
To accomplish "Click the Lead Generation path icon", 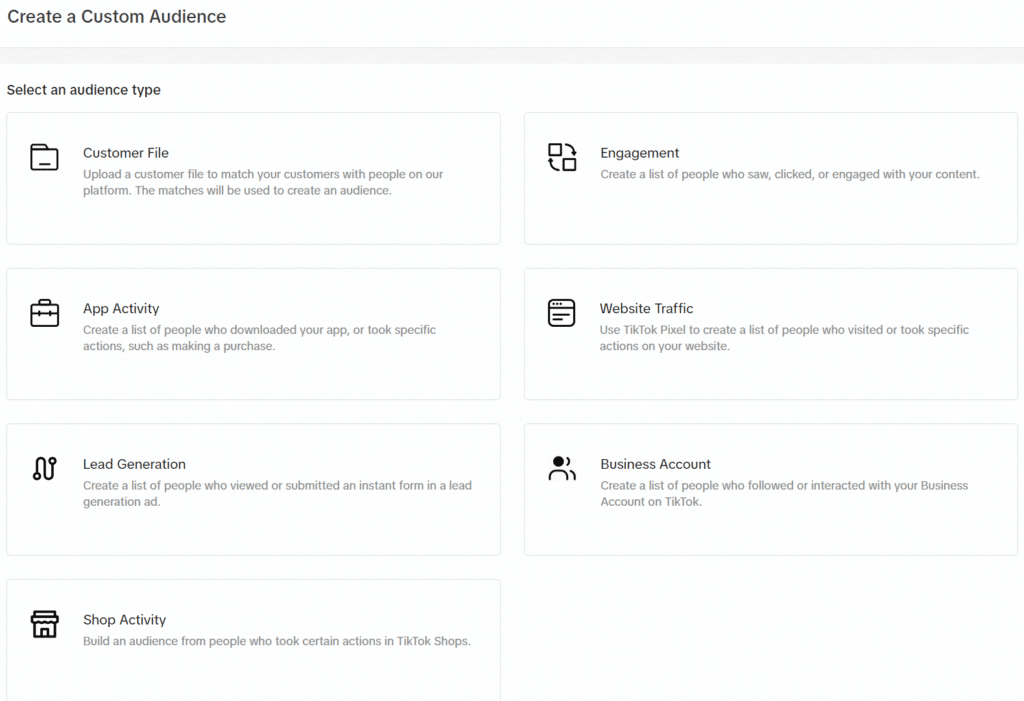I will click(x=44, y=468).
